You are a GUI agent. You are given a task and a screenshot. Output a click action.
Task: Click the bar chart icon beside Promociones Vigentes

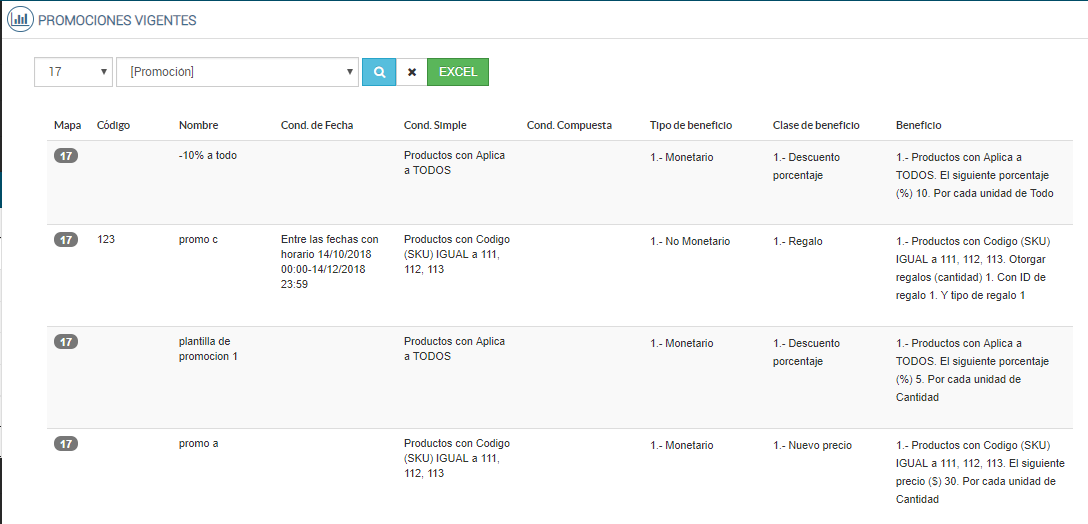(19, 19)
